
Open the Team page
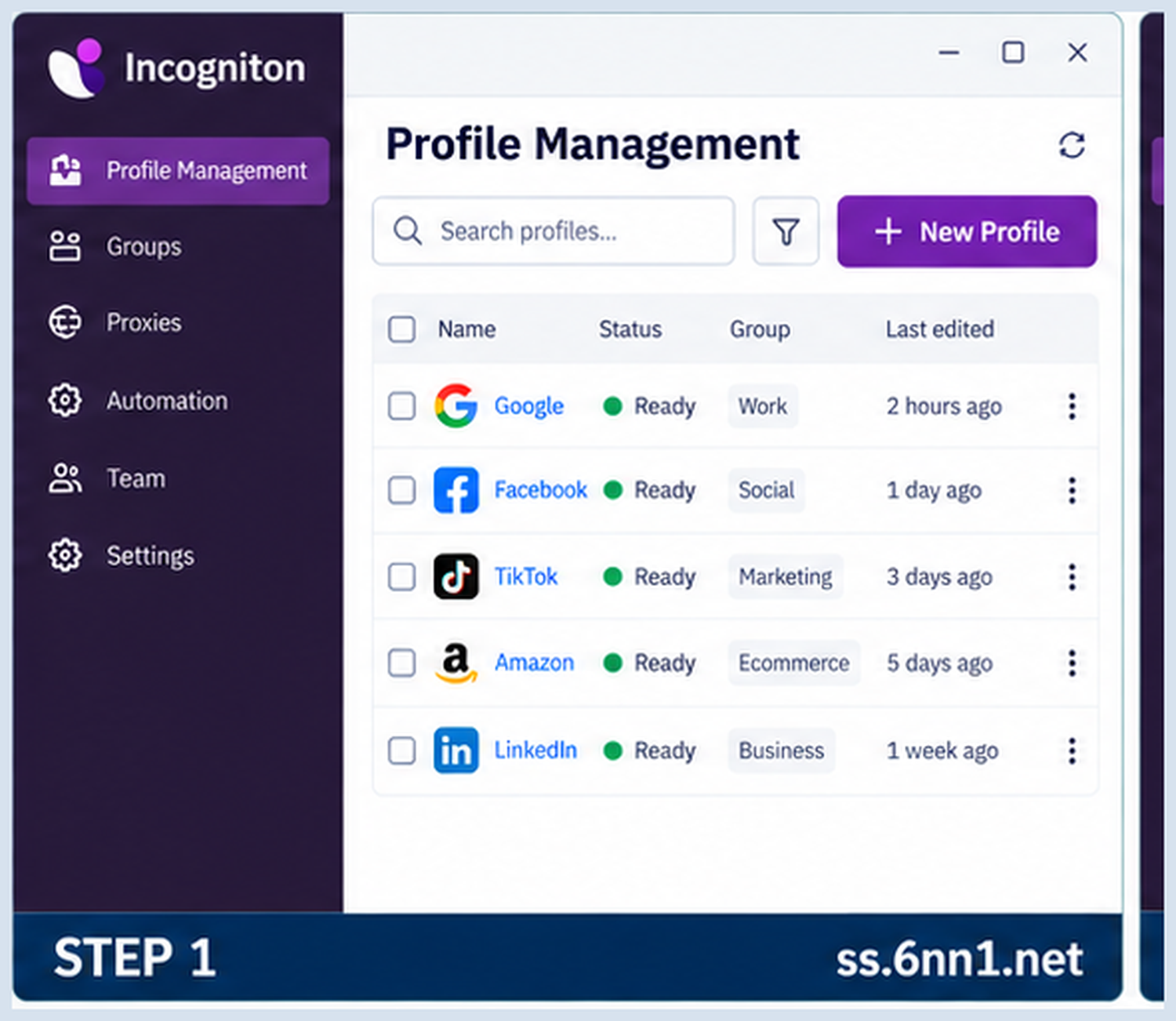click(x=136, y=478)
